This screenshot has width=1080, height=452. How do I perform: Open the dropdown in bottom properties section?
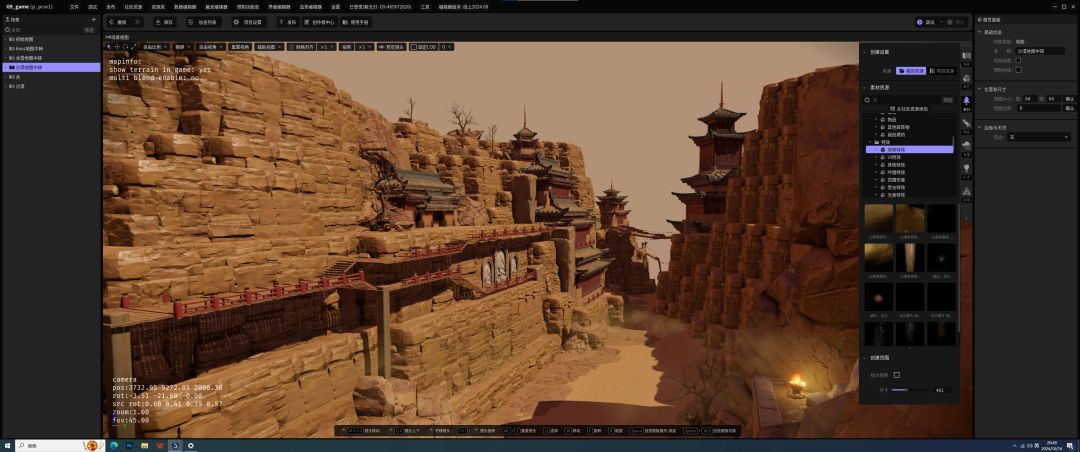(1038, 136)
